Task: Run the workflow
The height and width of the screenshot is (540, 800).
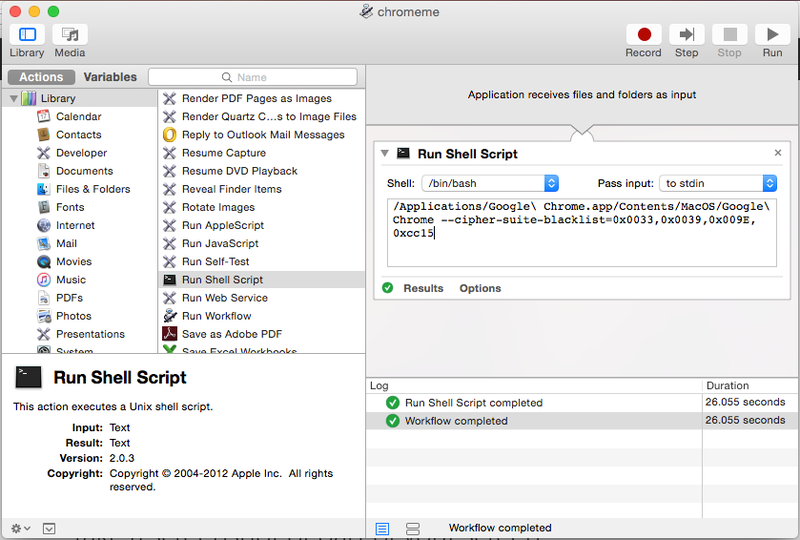Action: (x=772, y=35)
